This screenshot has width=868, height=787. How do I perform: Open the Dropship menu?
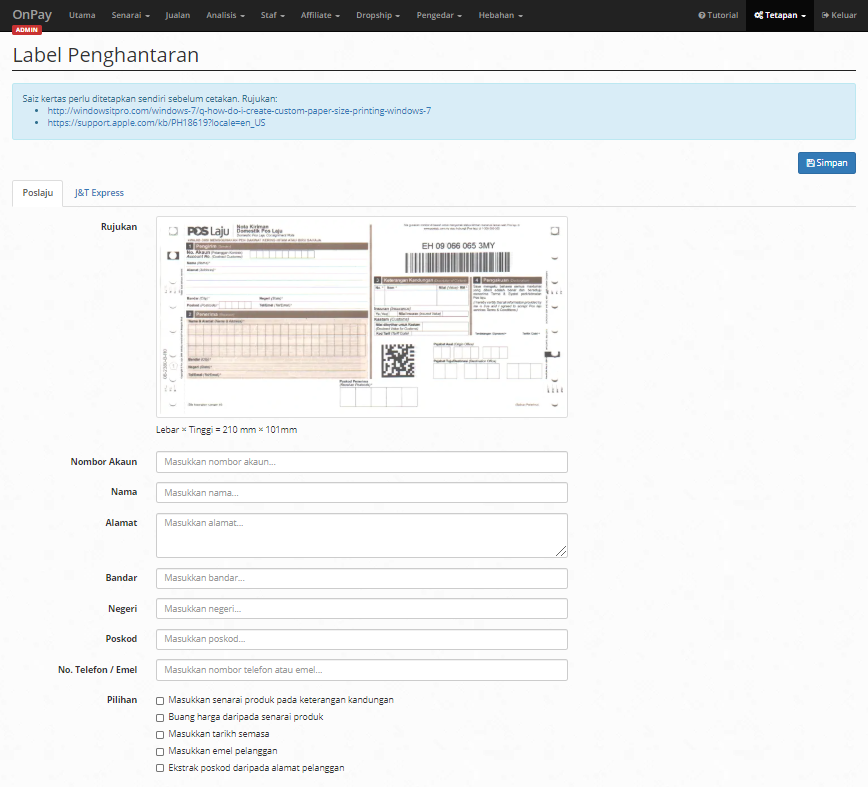[x=378, y=15]
